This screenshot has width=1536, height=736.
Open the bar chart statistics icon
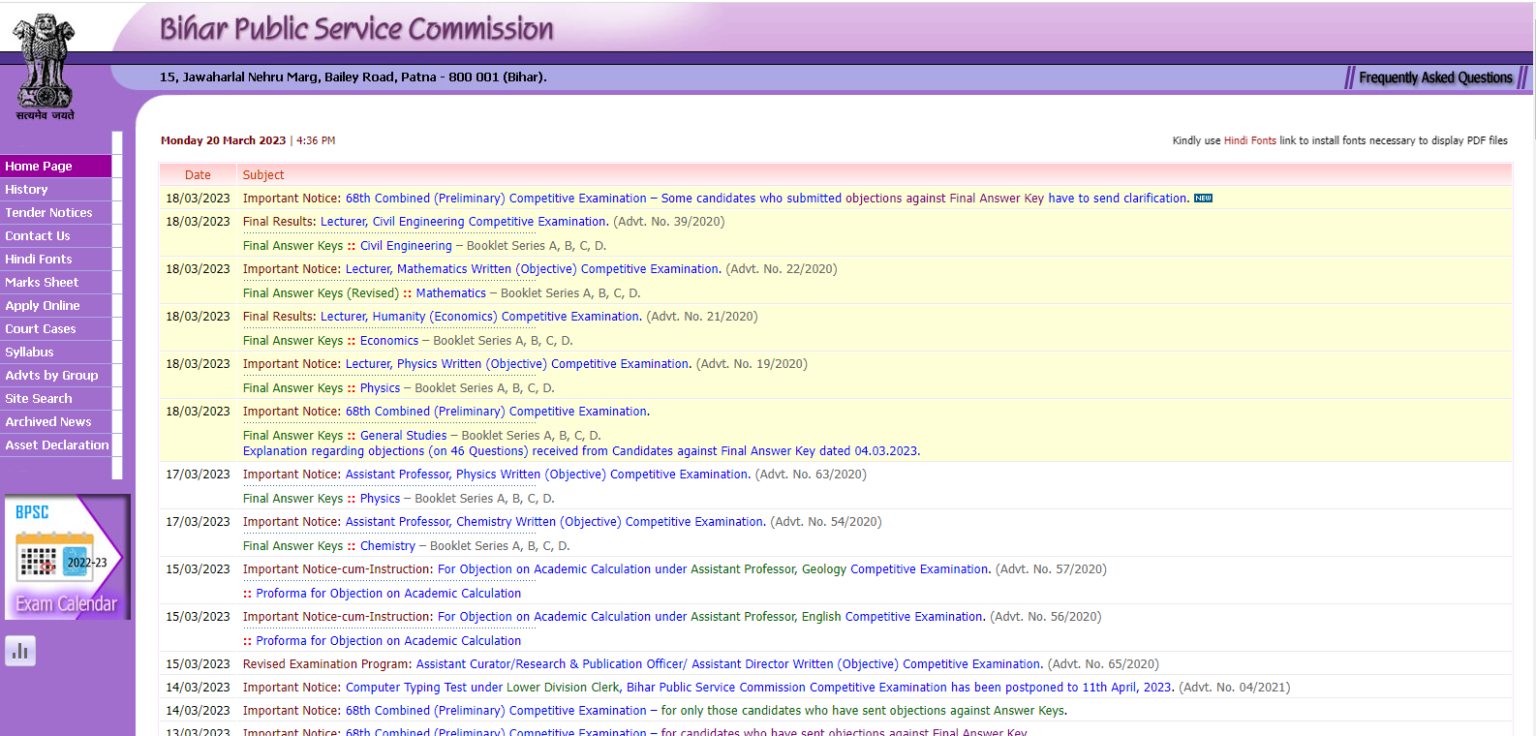click(x=20, y=652)
